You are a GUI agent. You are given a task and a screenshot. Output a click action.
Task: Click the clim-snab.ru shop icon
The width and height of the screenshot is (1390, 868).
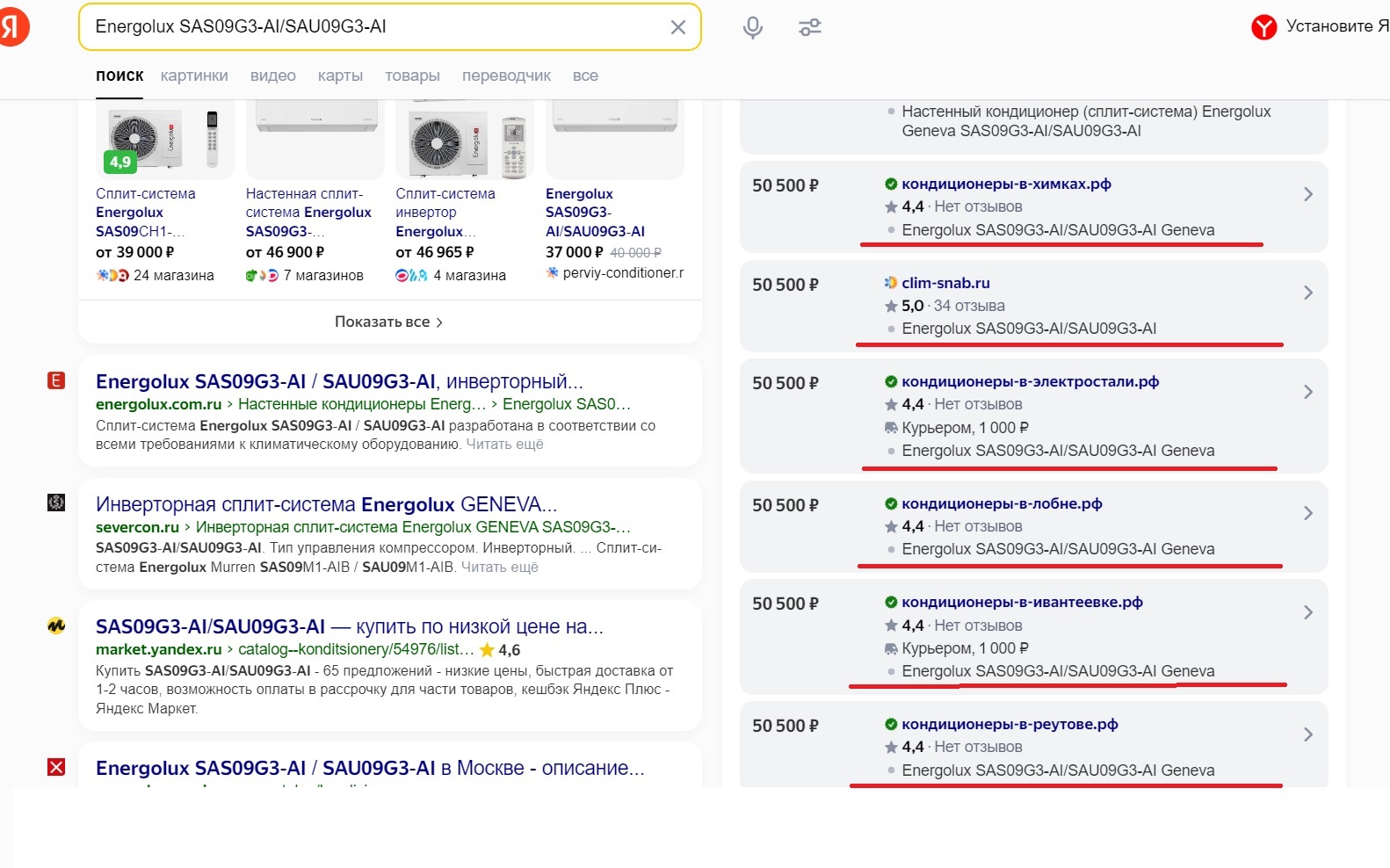click(x=891, y=283)
